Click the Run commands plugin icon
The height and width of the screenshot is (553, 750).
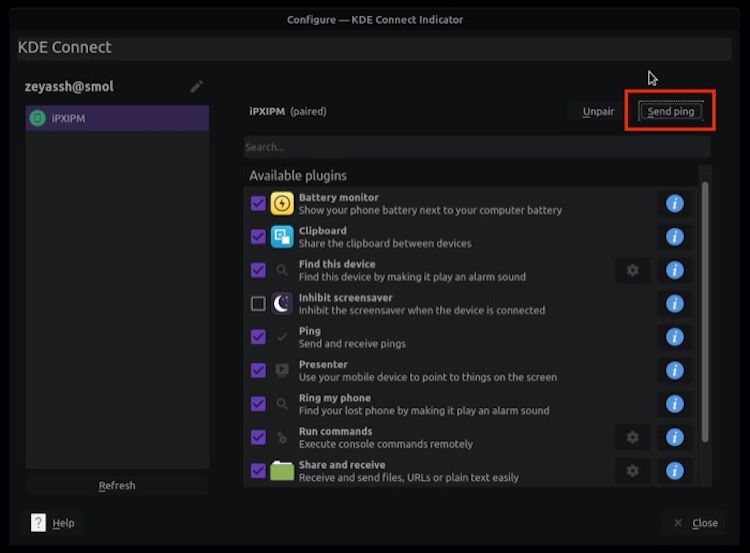point(282,437)
